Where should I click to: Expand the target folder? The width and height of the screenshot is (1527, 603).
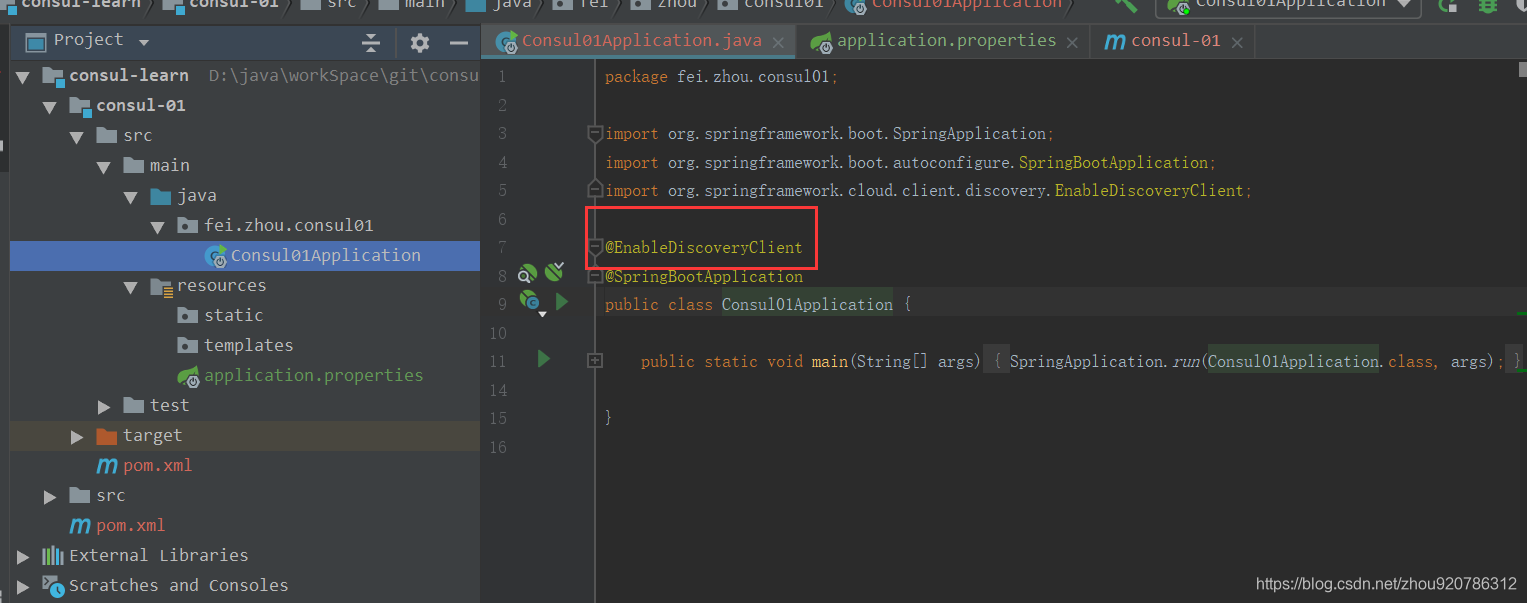point(77,436)
